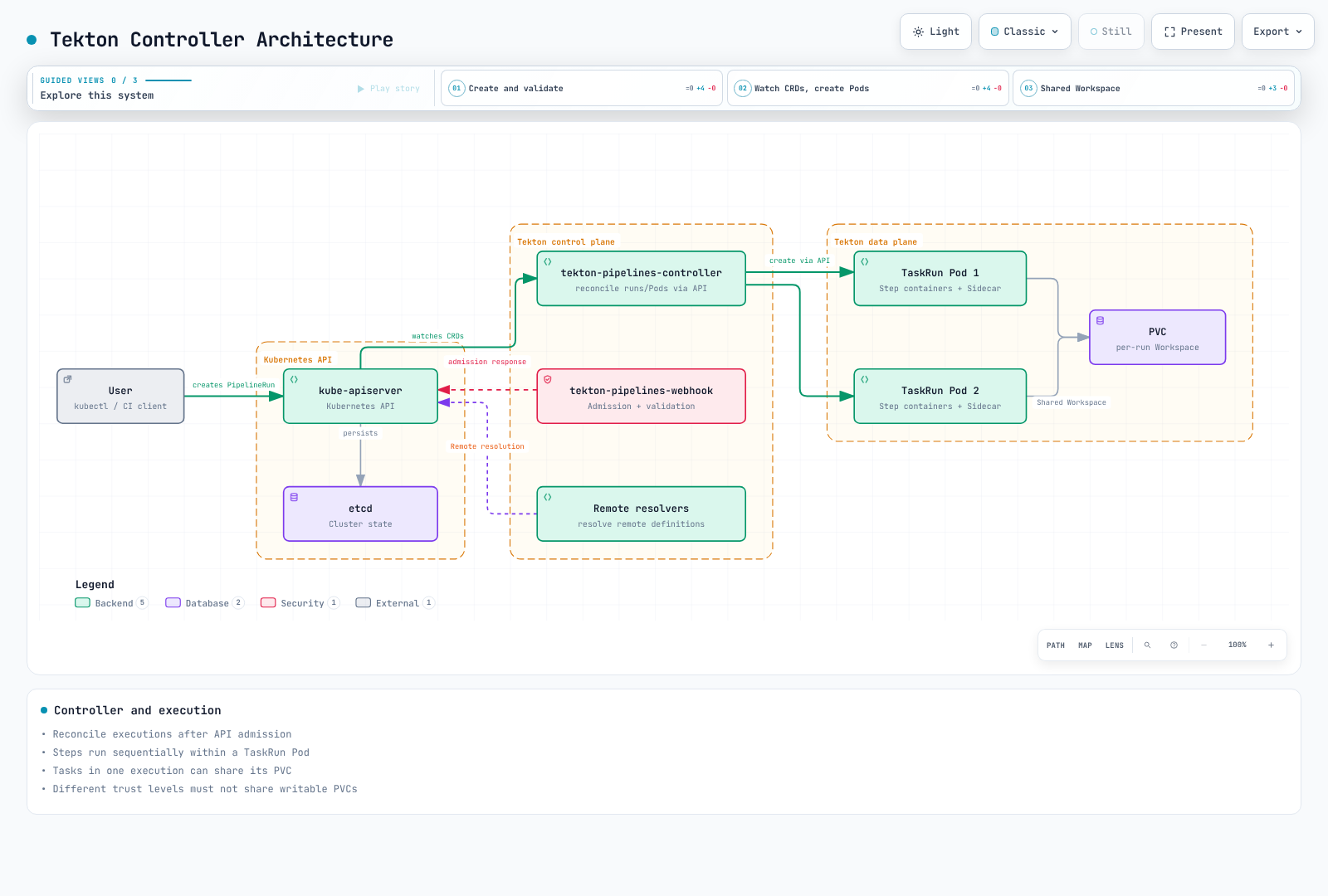Switch to MAP mode
The width and height of the screenshot is (1328, 896).
1085,645
